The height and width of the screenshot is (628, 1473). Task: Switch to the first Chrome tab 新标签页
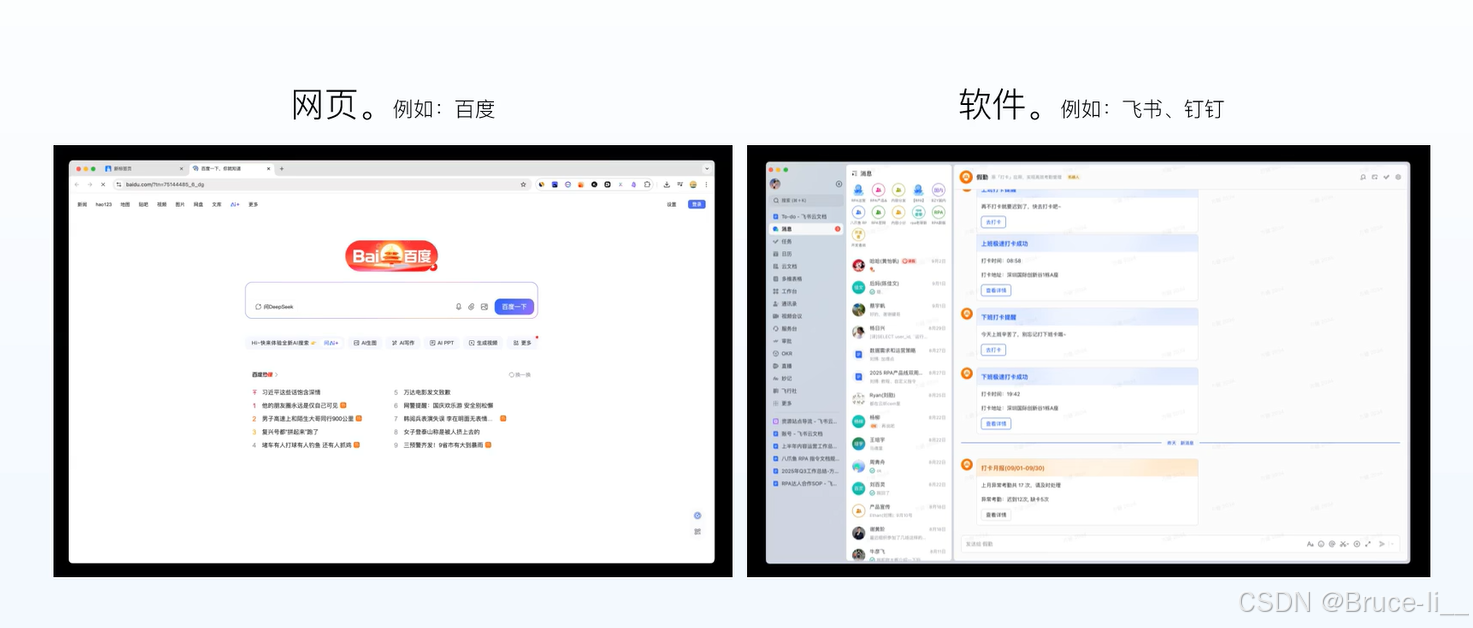point(144,168)
